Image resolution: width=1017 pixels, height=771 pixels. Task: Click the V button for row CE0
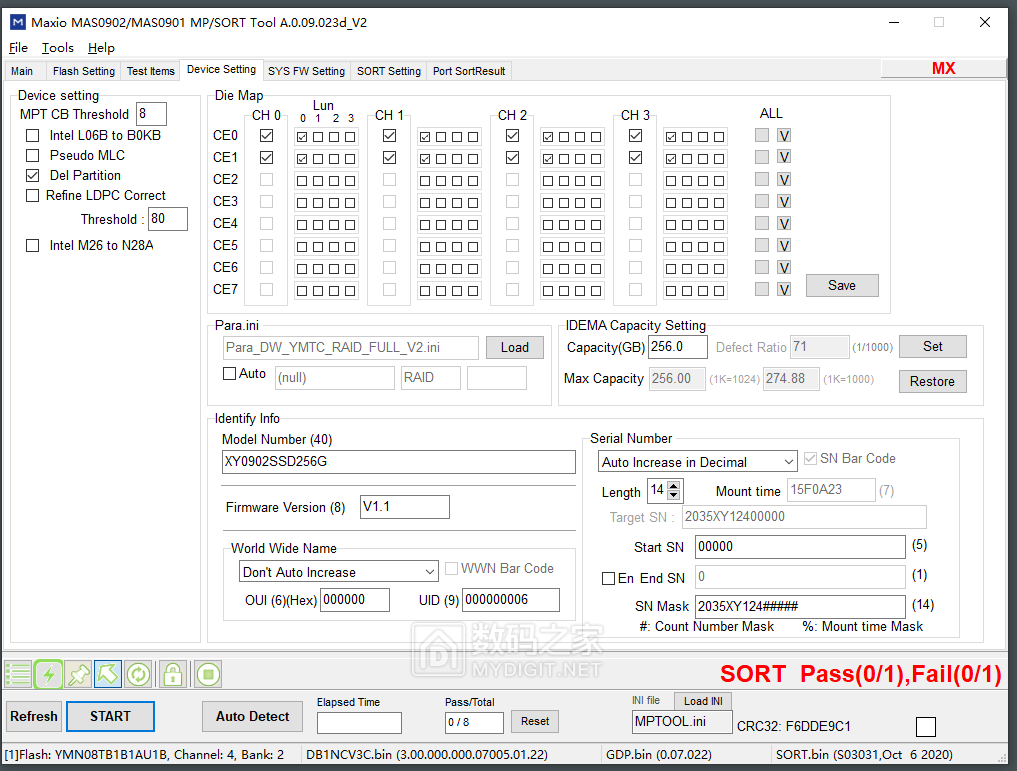[784, 136]
